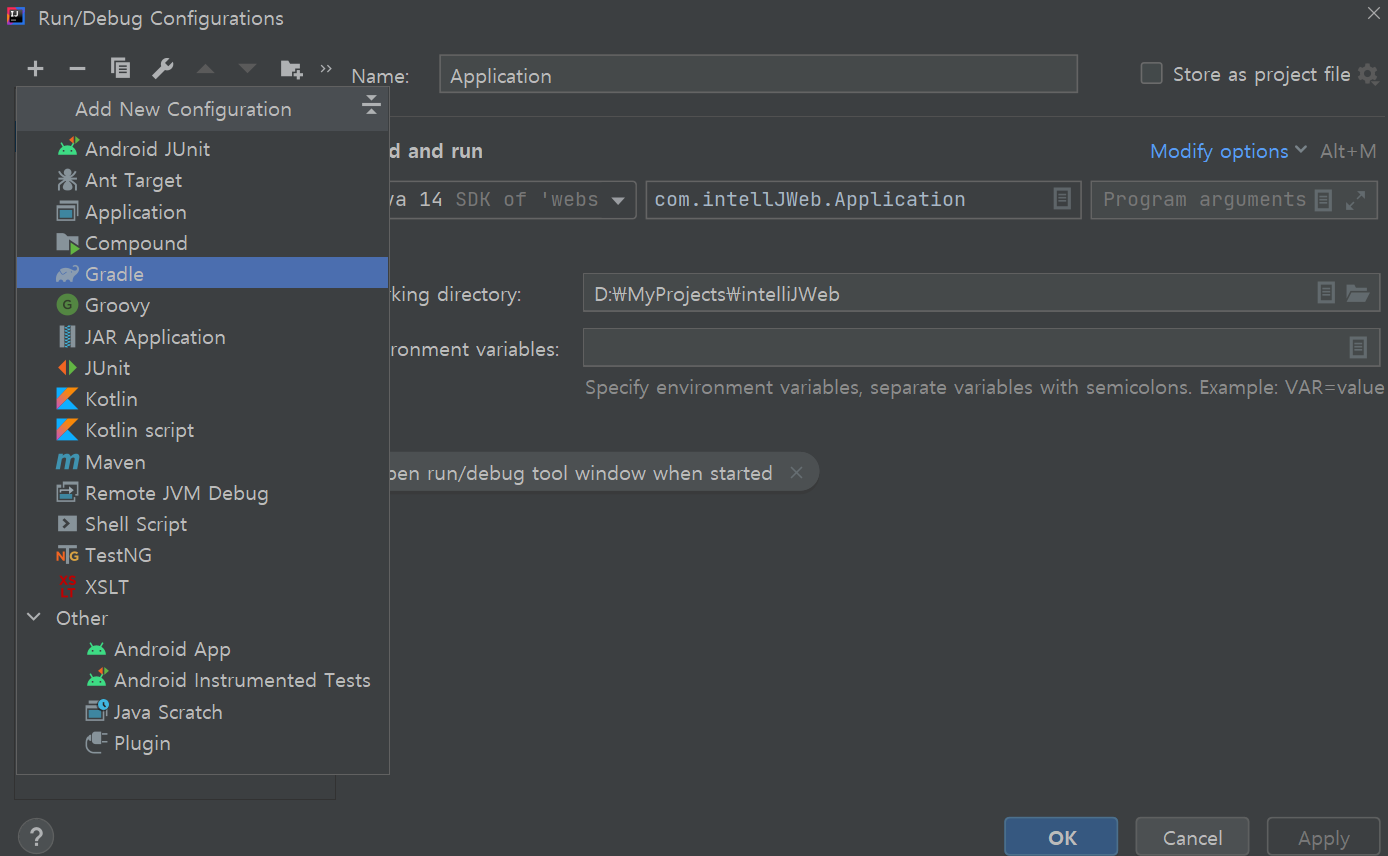The height and width of the screenshot is (856, 1388).
Task: Click the minus Remove Configuration icon
Action: point(77,69)
